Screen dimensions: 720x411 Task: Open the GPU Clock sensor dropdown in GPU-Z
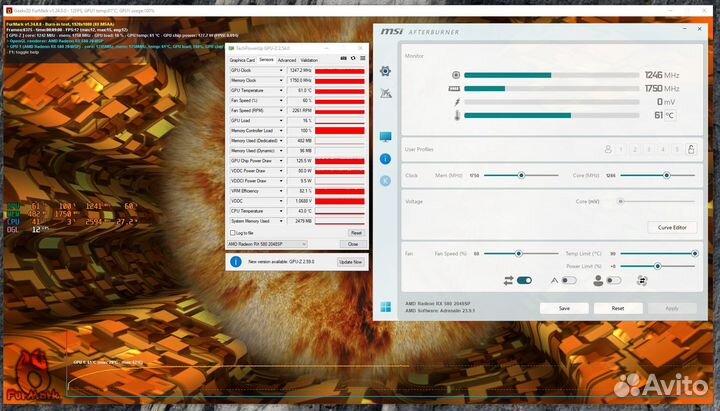(281, 70)
